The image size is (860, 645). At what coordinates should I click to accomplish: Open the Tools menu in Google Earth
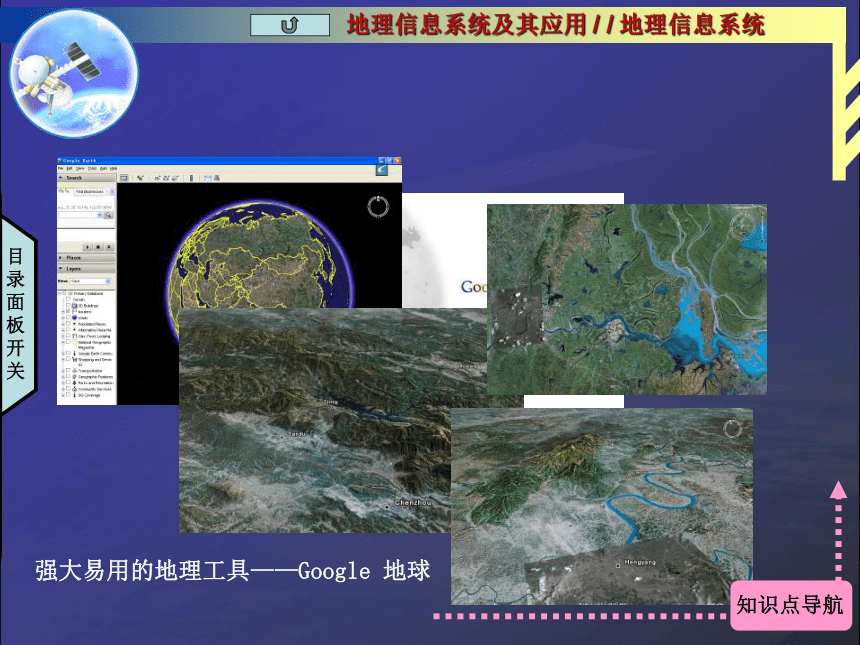point(93,168)
